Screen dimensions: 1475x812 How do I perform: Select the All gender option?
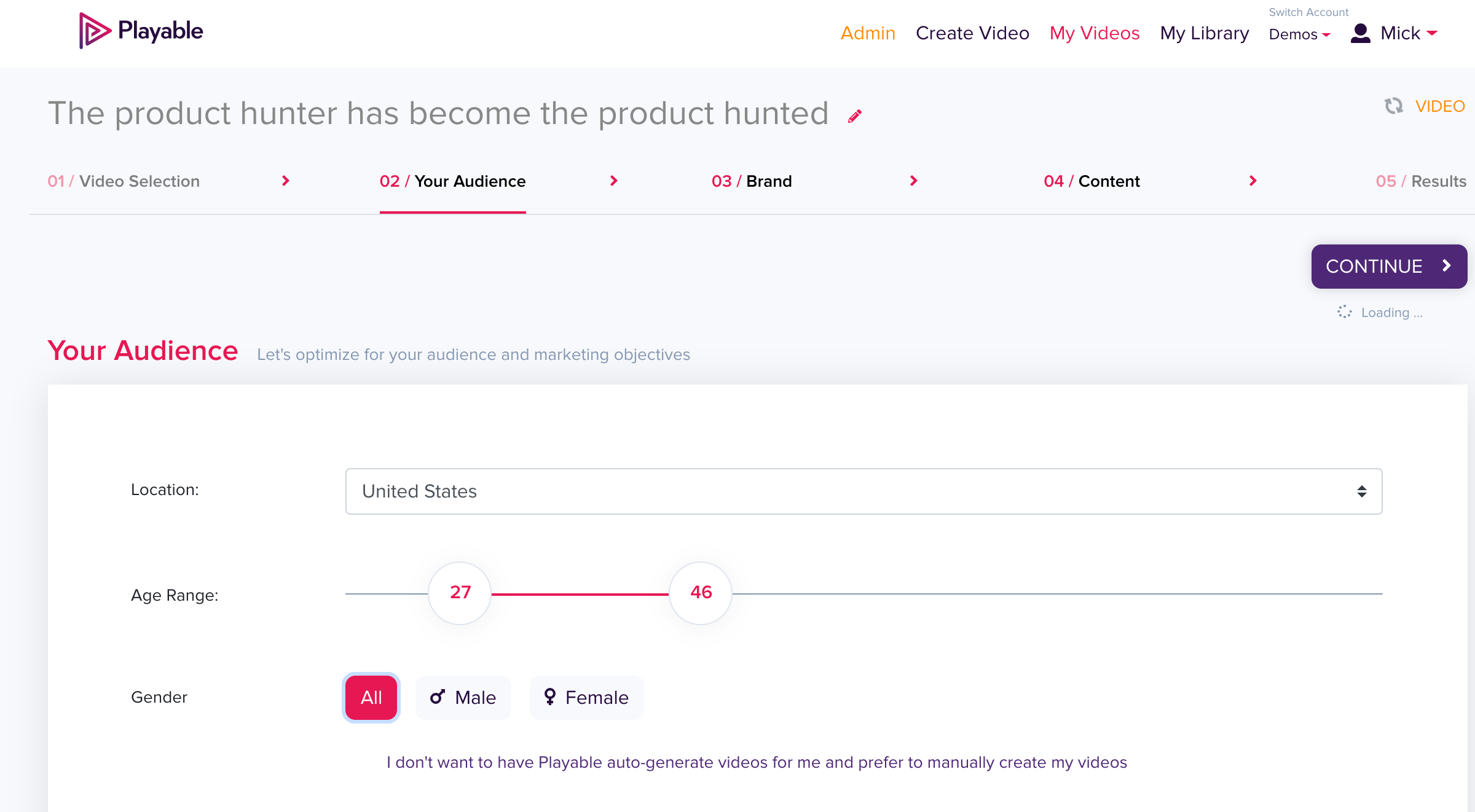click(x=371, y=698)
